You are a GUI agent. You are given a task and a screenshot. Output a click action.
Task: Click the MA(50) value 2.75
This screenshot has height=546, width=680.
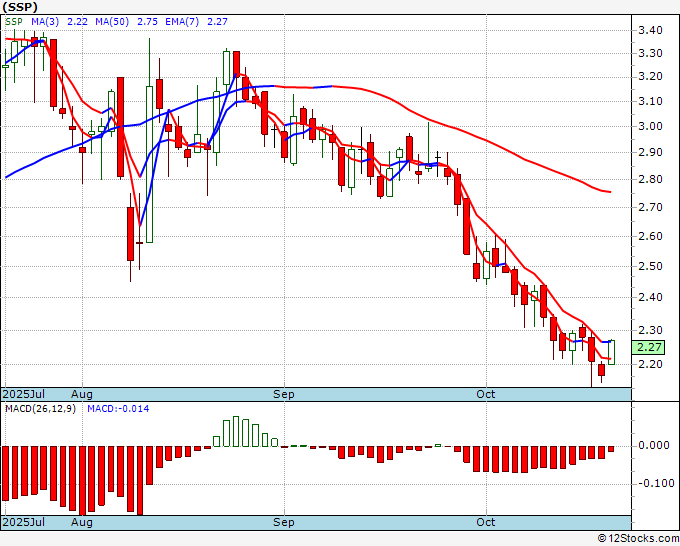click(147, 22)
